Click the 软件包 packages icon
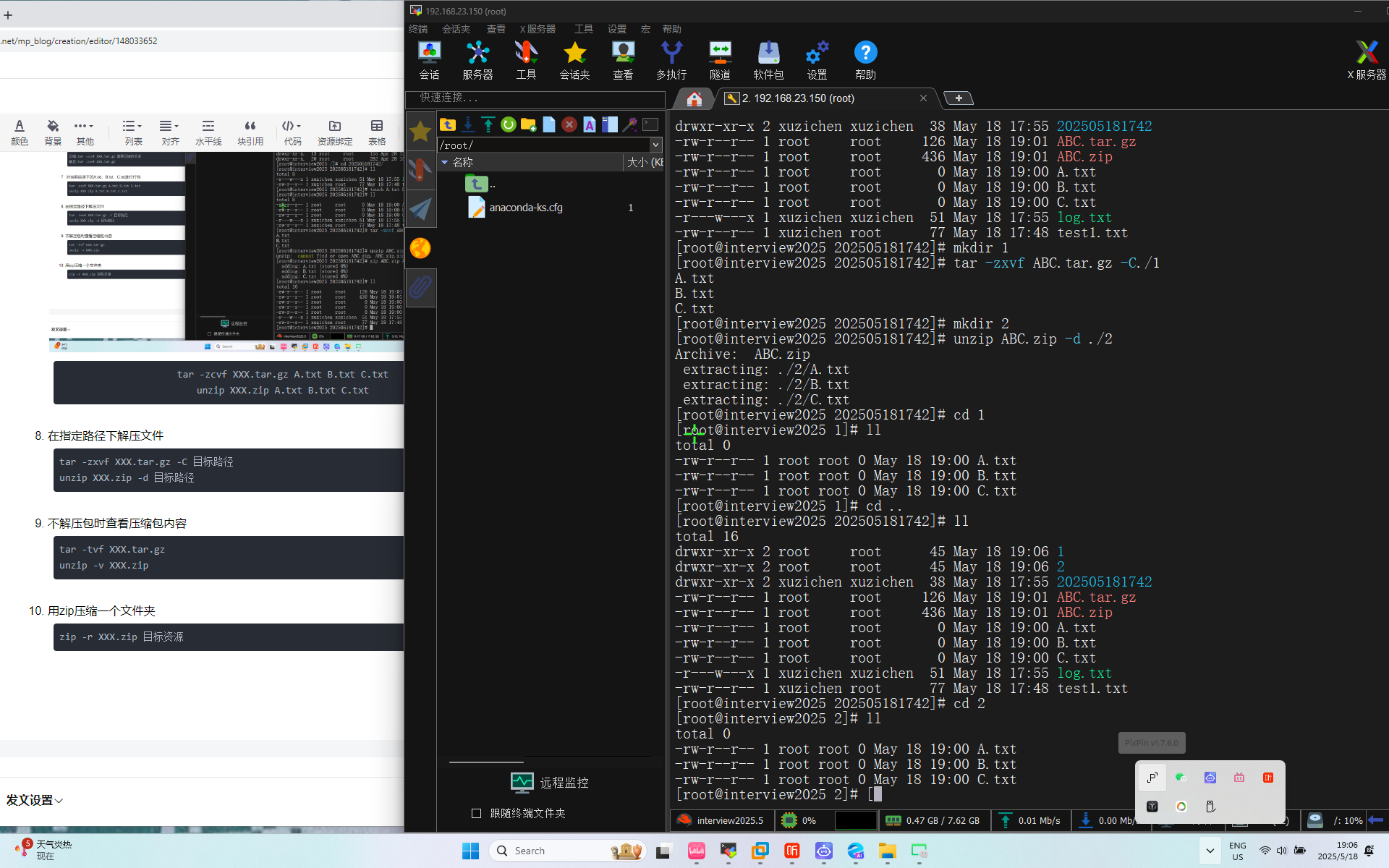 [x=768, y=60]
